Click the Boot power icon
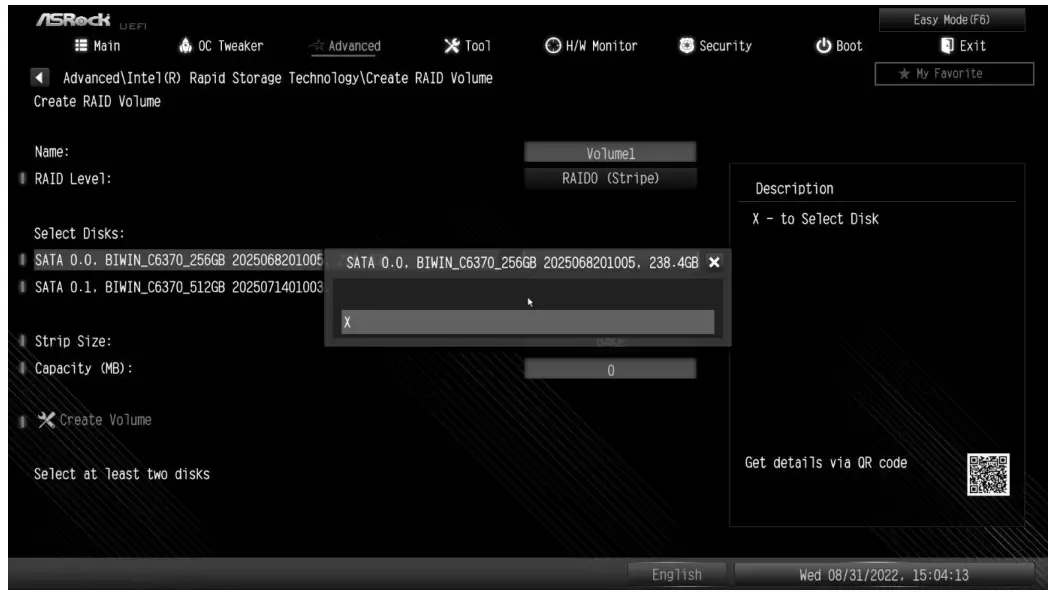Viewport: 1053px width, 599px height. (823, 46)
